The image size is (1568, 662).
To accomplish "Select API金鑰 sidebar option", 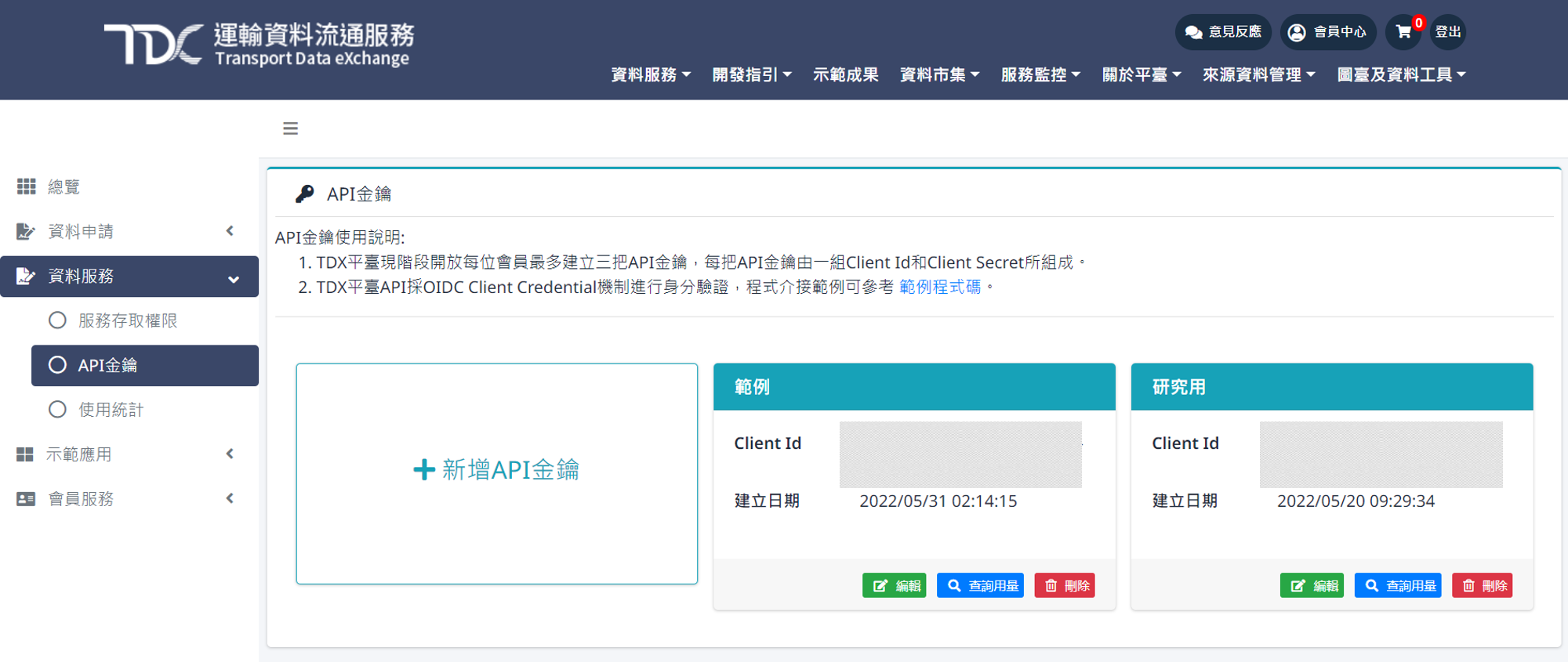I will click(x=107, y=365).
